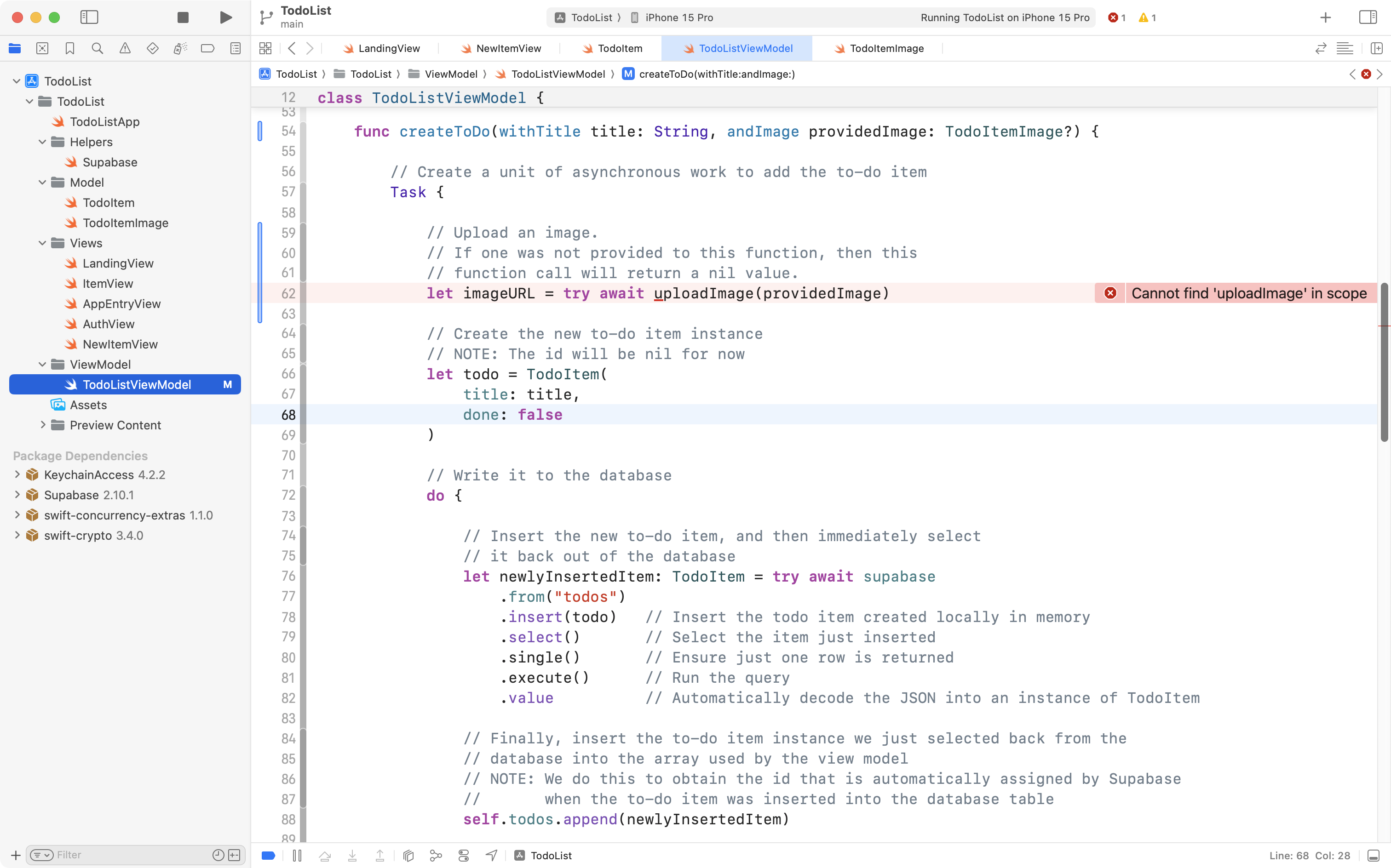Screen dimensions: 1391x868
Task: Switch to the NewItemView tab
Action: [x=506, y=48]
